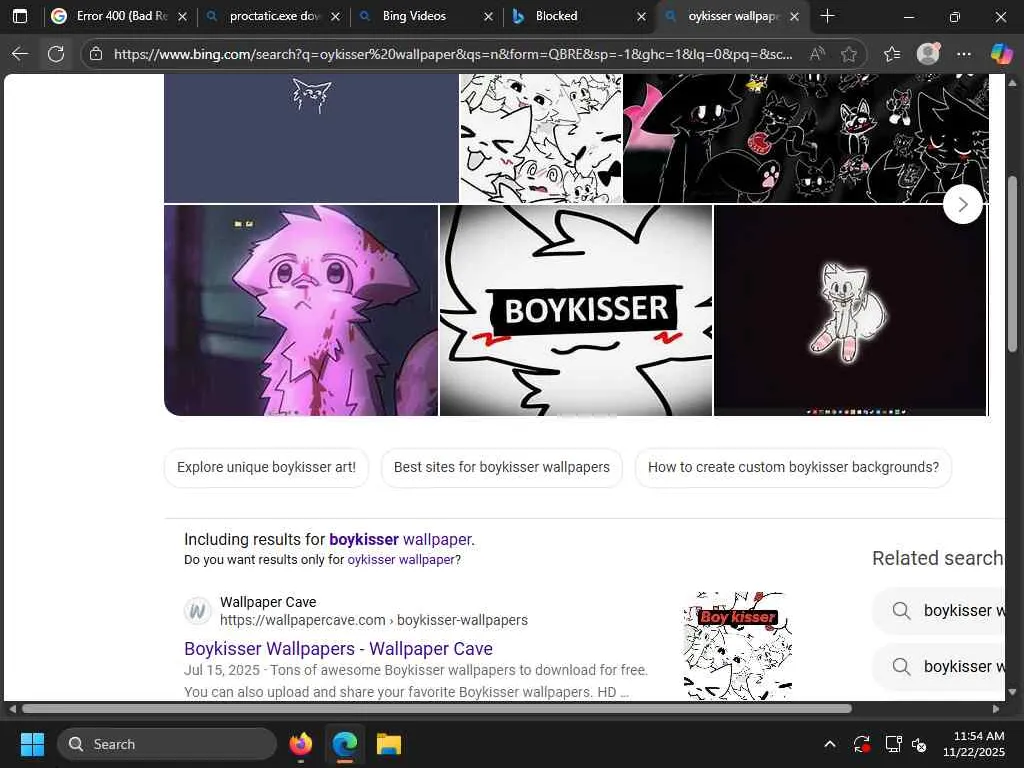Open the BOYKISSER text image
Viewport: 1024px width, 768px height.
coord(575,310)
